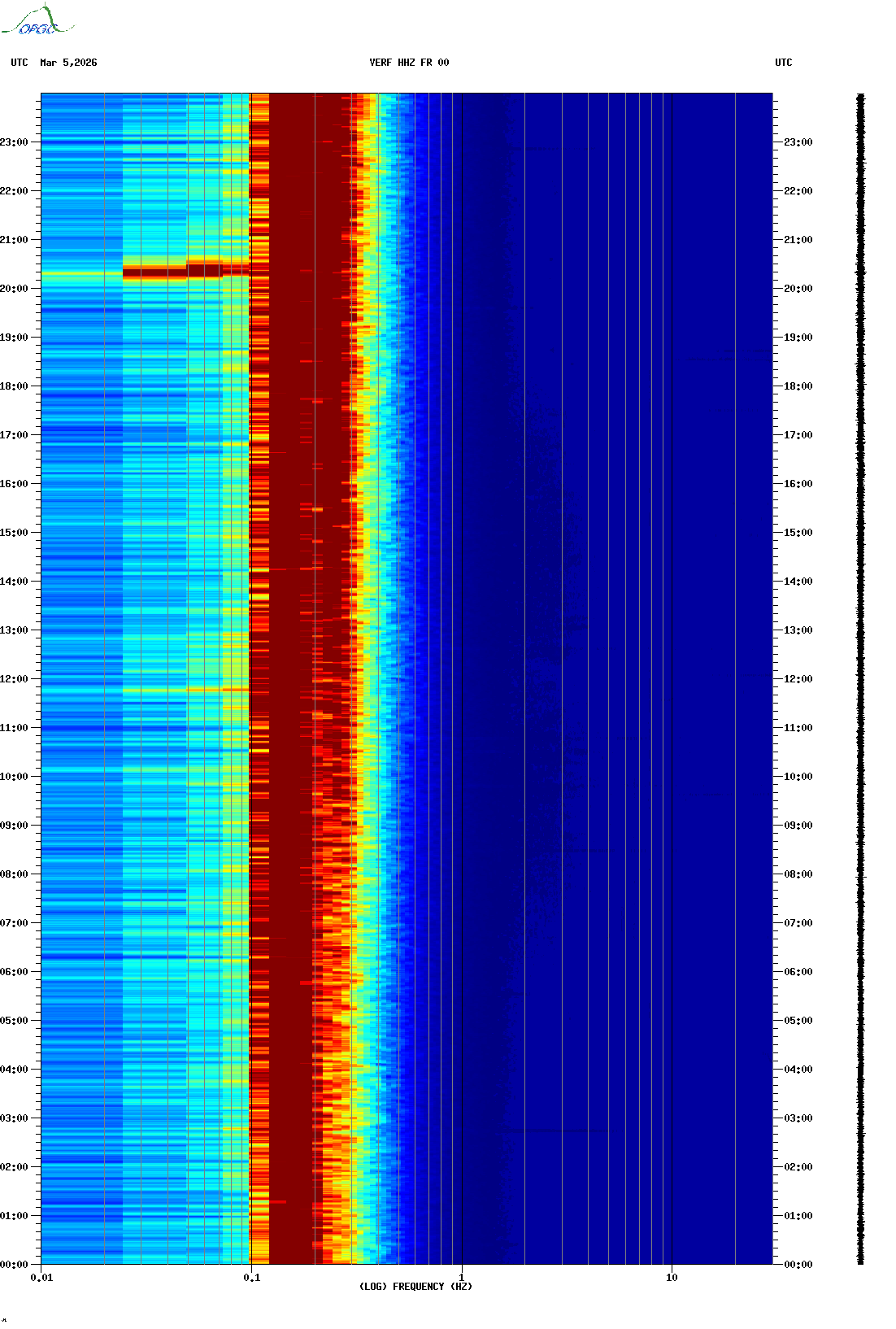Click the 09:00 label on right axis
Screen dimensions: 896x1329
click(798, 826)
